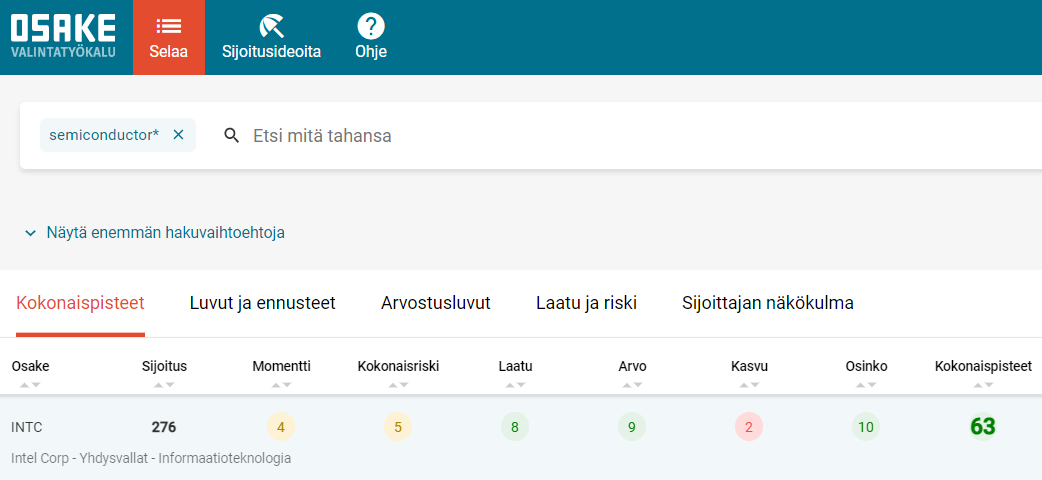Sort by Kokonaispisteet column arrows
Viewport: 1042px width, 480px height.
click(x=983, y=384)
